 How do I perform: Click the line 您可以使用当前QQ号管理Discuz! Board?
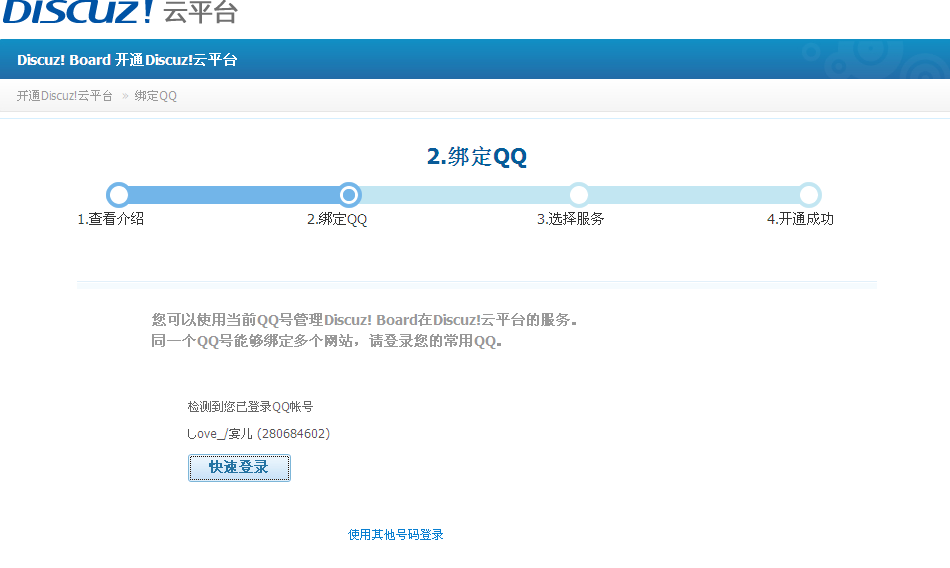tap(364, 319)
